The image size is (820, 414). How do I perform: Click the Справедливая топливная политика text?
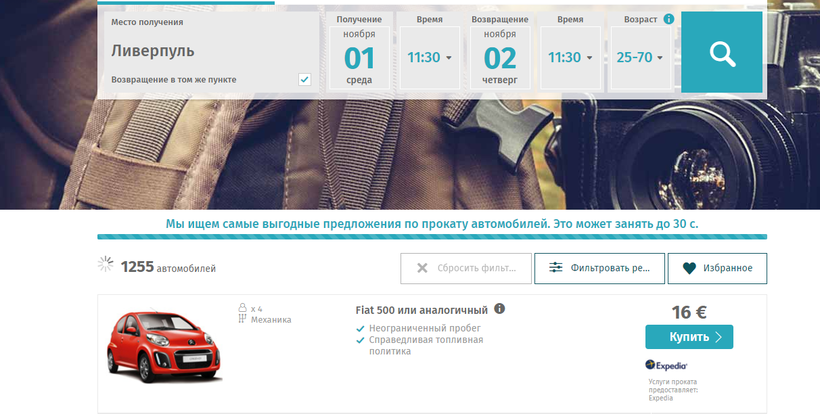click(426, 346)
